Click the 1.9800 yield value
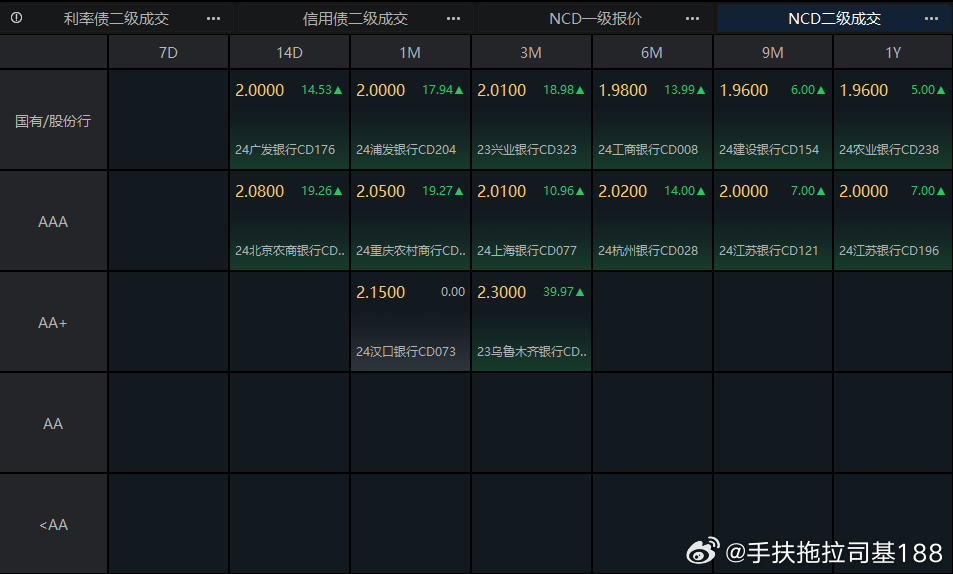 pos(622,91)
